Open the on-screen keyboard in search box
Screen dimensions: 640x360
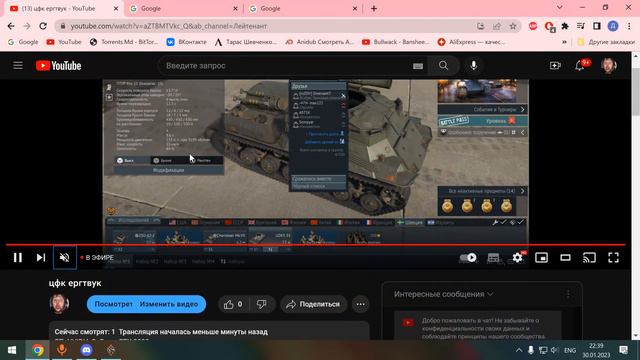click(x=418, y=66)
